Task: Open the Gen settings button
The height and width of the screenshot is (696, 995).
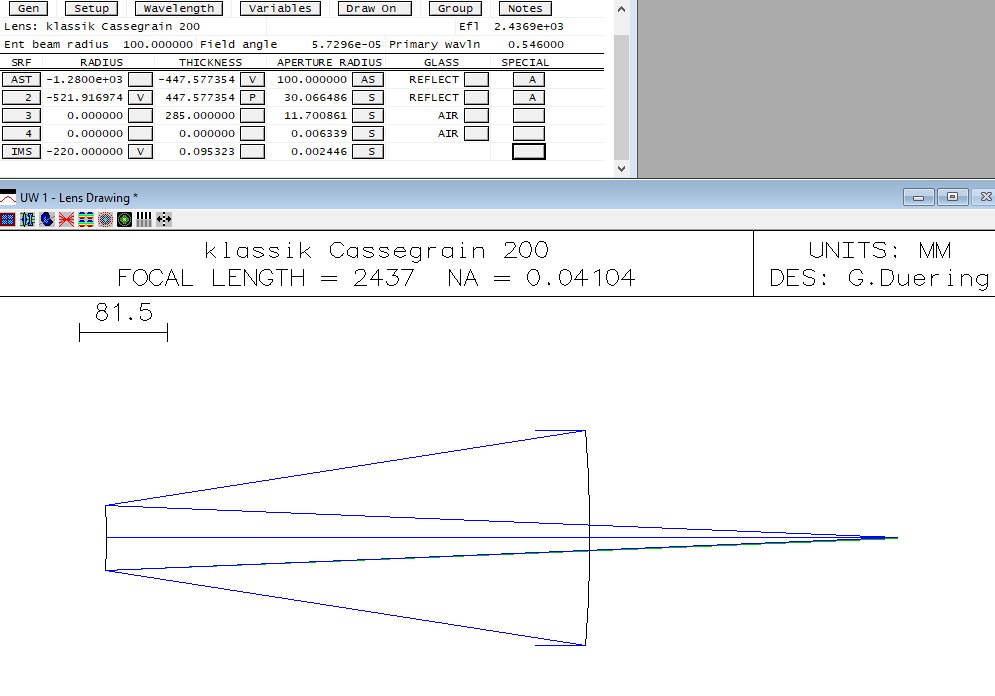Action: [x=29, y=8]
